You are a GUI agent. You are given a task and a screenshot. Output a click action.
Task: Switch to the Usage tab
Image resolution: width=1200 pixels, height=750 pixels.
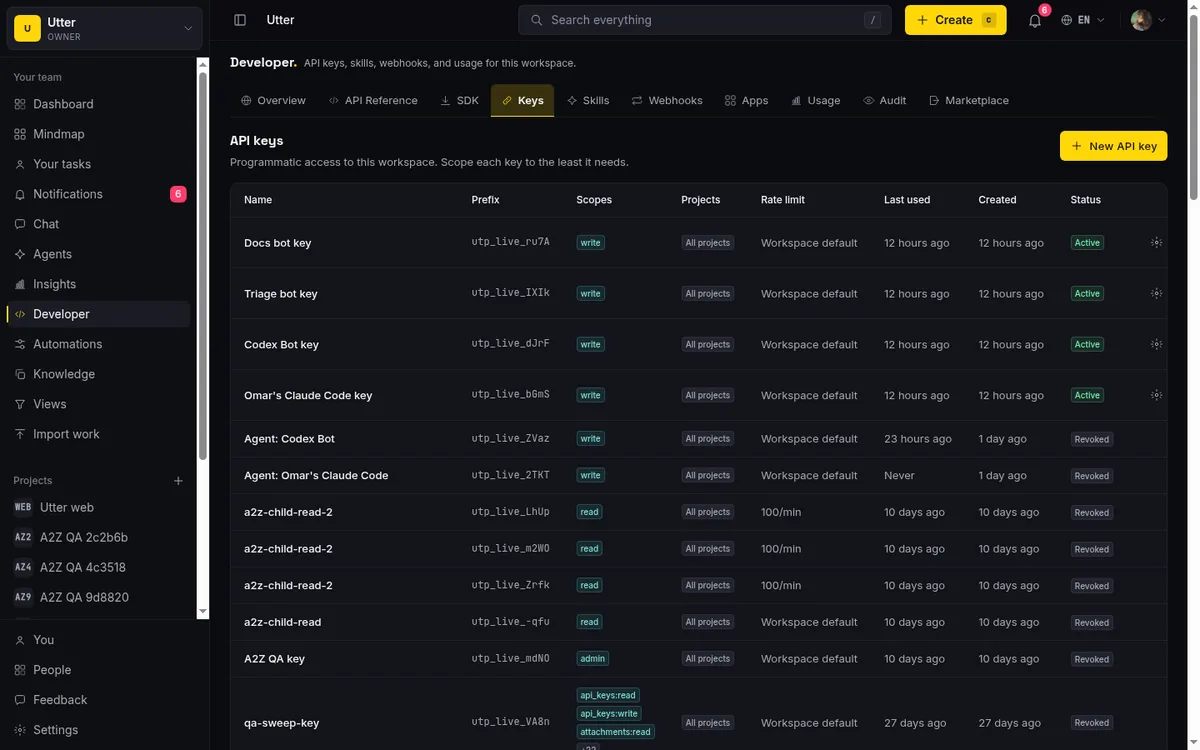click(x=815, y=100)
